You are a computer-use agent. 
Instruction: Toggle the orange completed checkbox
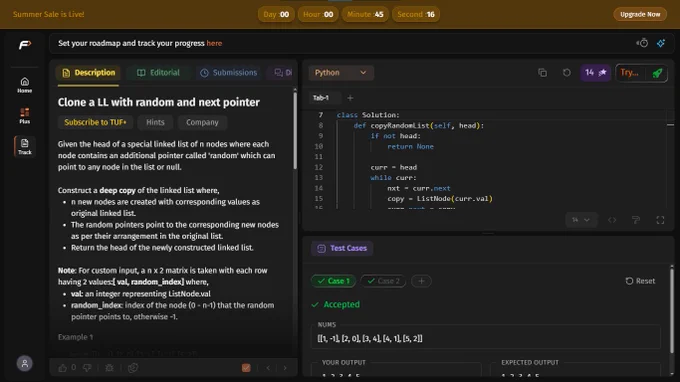pos(246,368)
